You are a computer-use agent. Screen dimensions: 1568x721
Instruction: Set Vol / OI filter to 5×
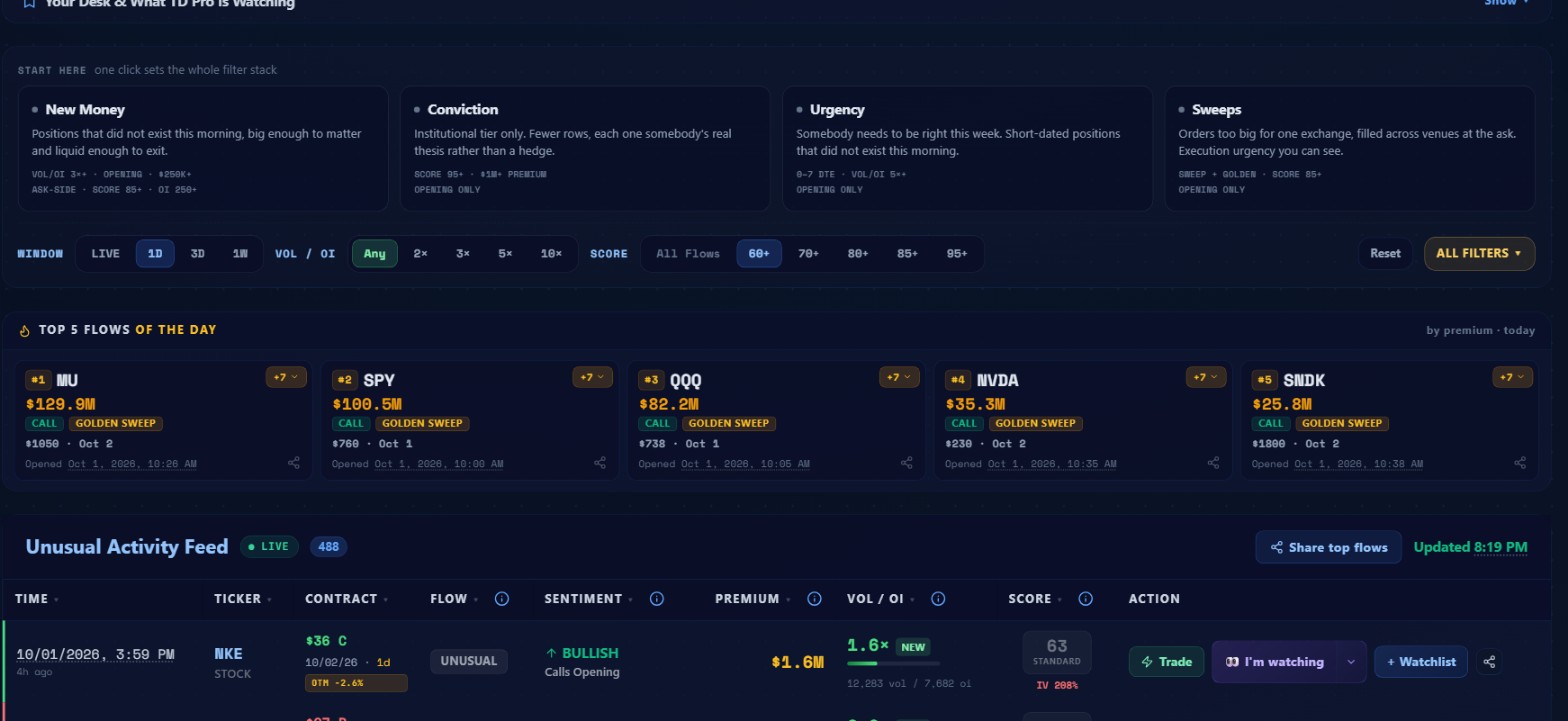(505, 254)
